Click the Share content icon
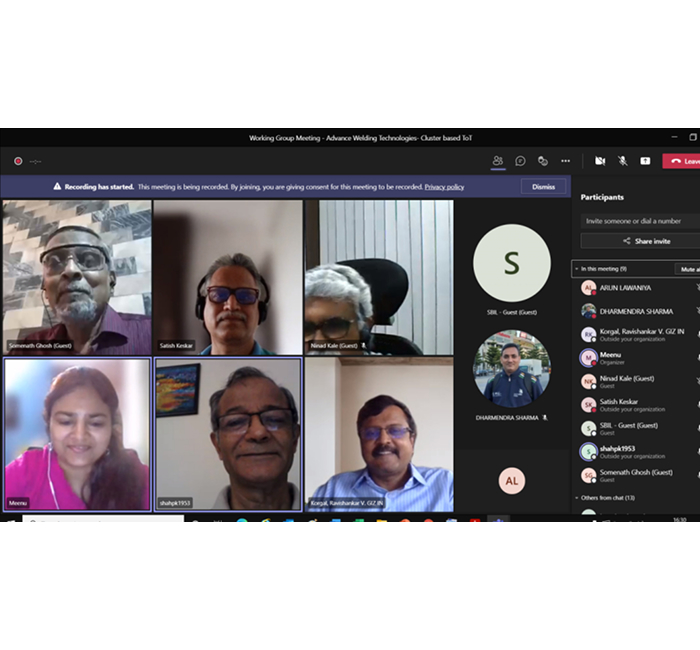700x650 pixels. coord(645,161)
